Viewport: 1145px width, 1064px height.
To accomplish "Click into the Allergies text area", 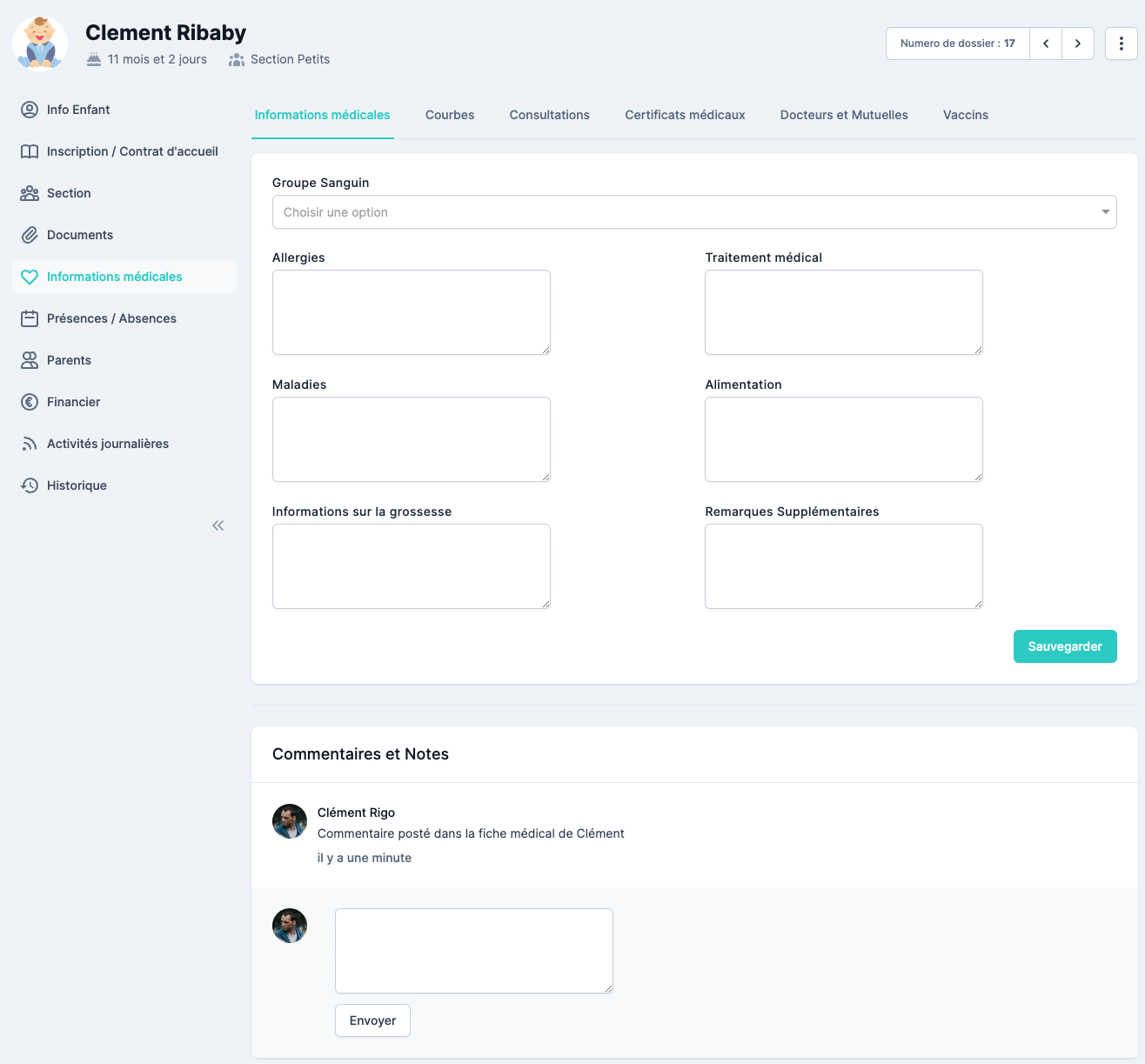I will [411, 312].
